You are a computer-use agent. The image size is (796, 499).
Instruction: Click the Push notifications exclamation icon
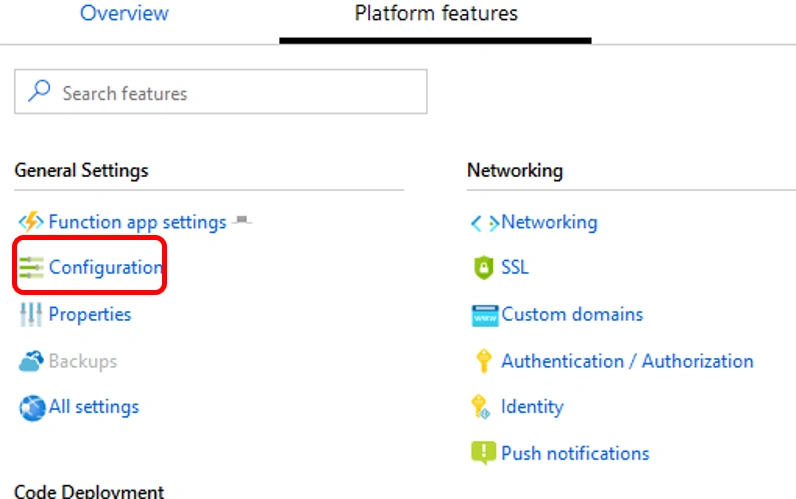484,452
